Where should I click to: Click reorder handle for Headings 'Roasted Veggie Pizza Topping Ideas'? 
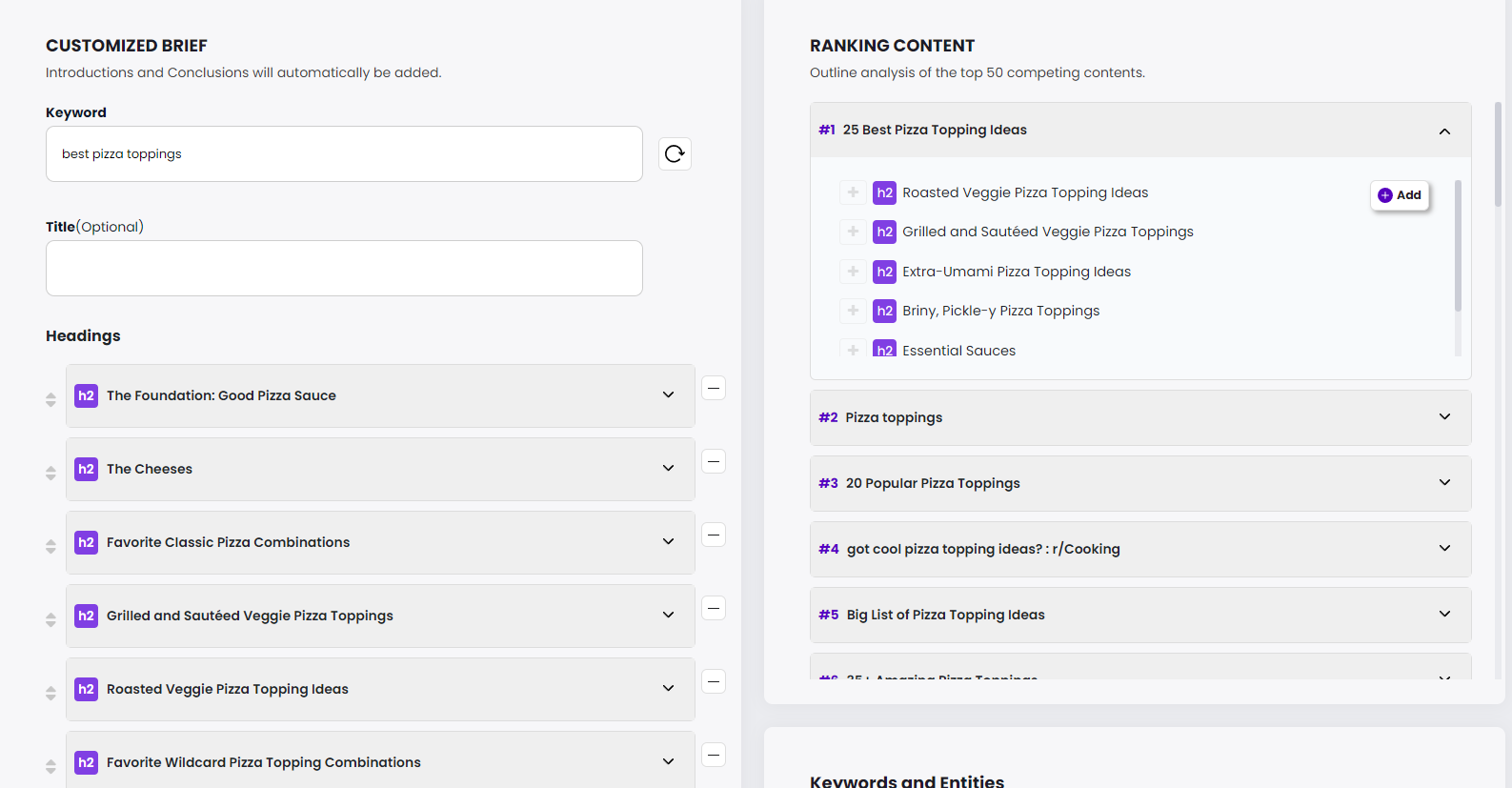pos(50,693)
